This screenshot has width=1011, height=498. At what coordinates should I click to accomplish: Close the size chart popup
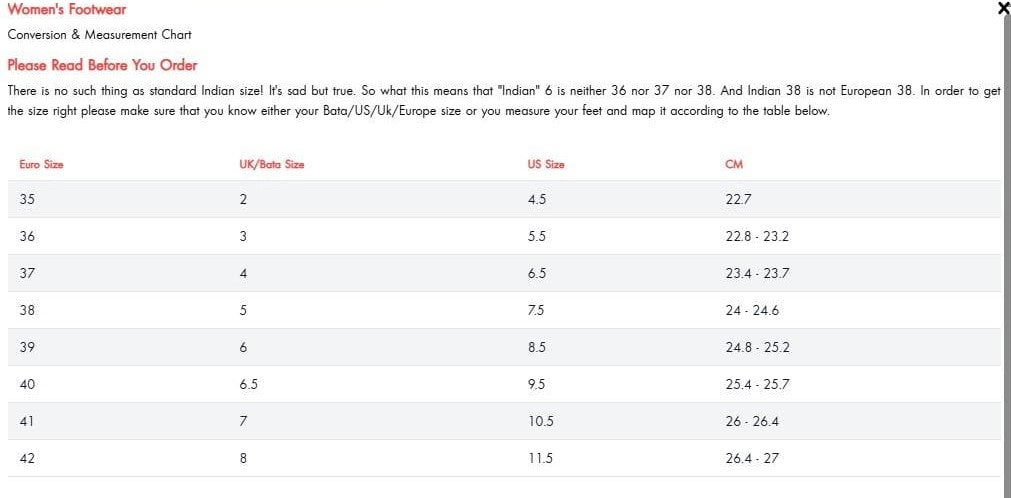click(x=1003, y=9)
